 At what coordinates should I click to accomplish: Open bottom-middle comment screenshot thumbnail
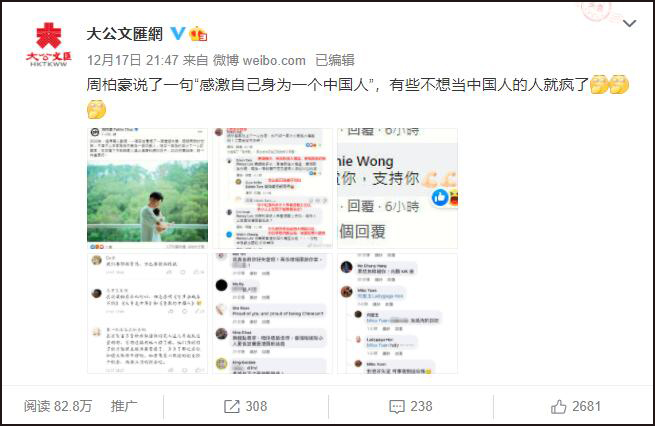(x=272, y=313)
